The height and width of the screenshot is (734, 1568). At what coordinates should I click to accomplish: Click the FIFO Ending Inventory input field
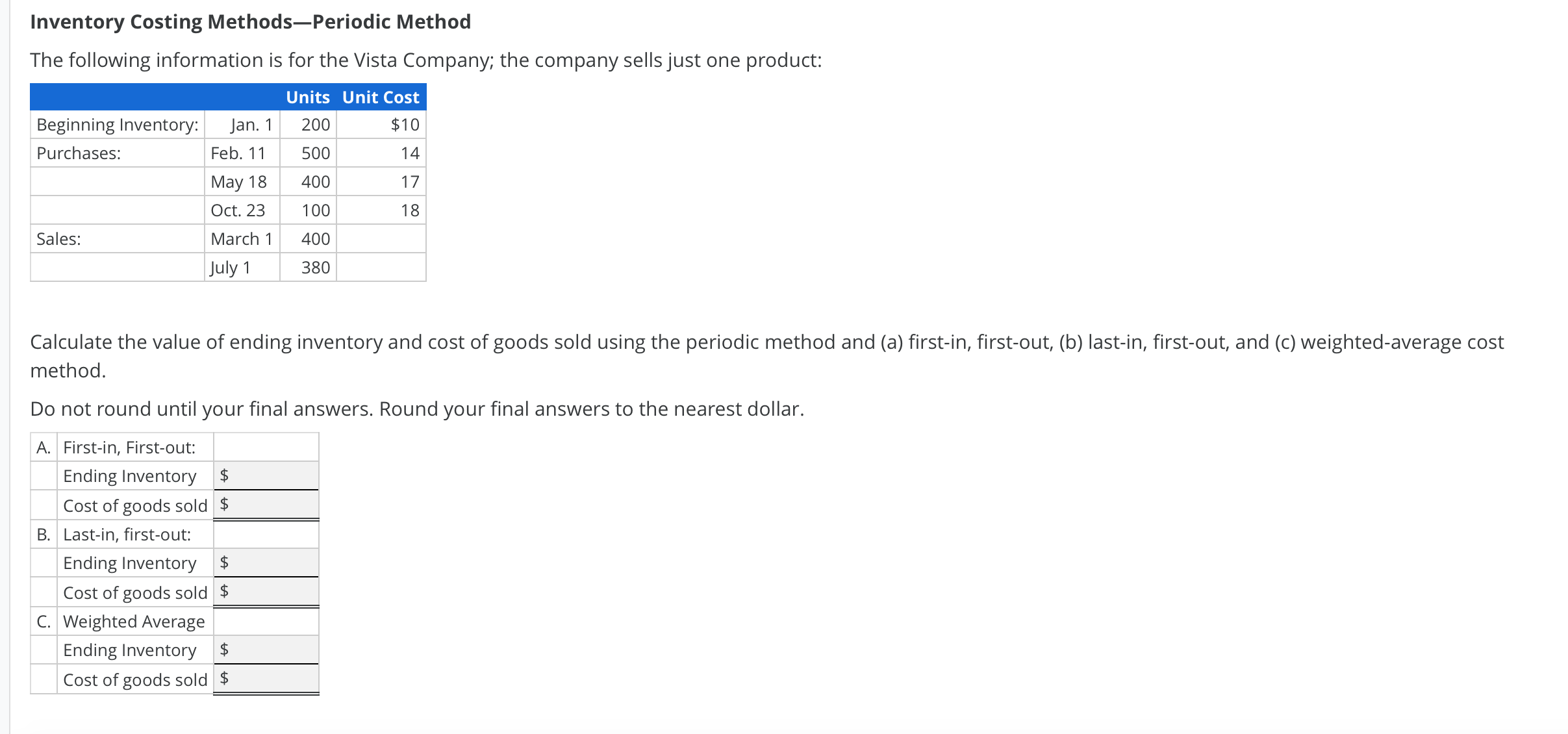pos(268,475)
